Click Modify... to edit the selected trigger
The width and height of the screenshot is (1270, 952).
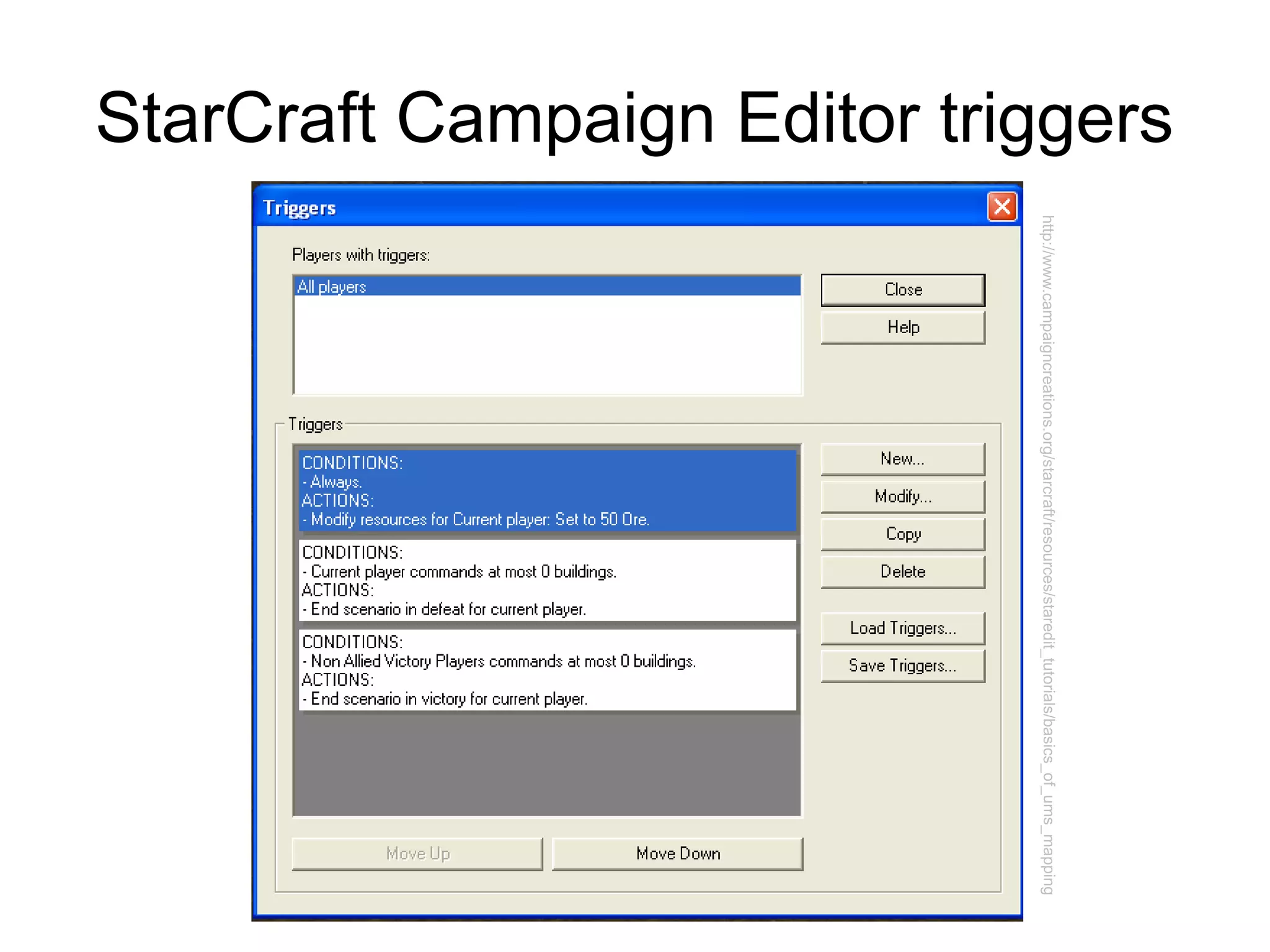[x=903, y=497]
